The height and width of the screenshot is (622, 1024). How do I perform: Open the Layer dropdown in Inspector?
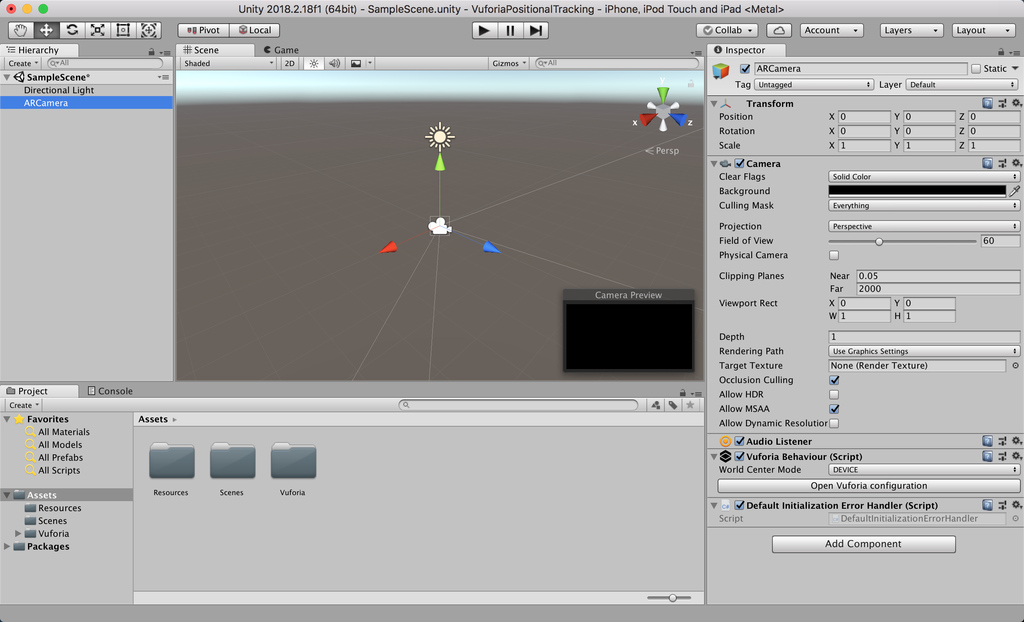tap(962, 84)
